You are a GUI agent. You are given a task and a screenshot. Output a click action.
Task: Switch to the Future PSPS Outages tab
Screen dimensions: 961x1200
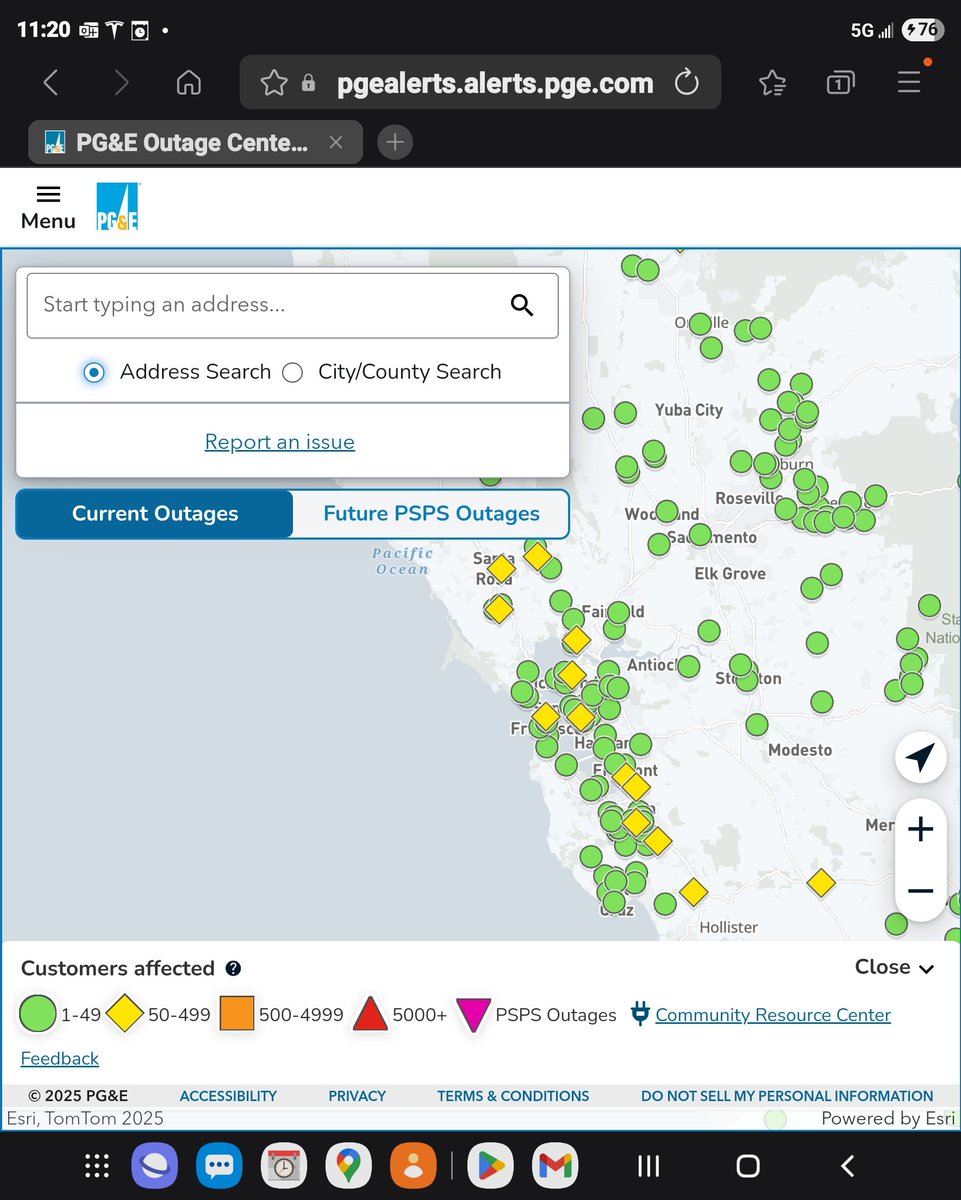431,514
